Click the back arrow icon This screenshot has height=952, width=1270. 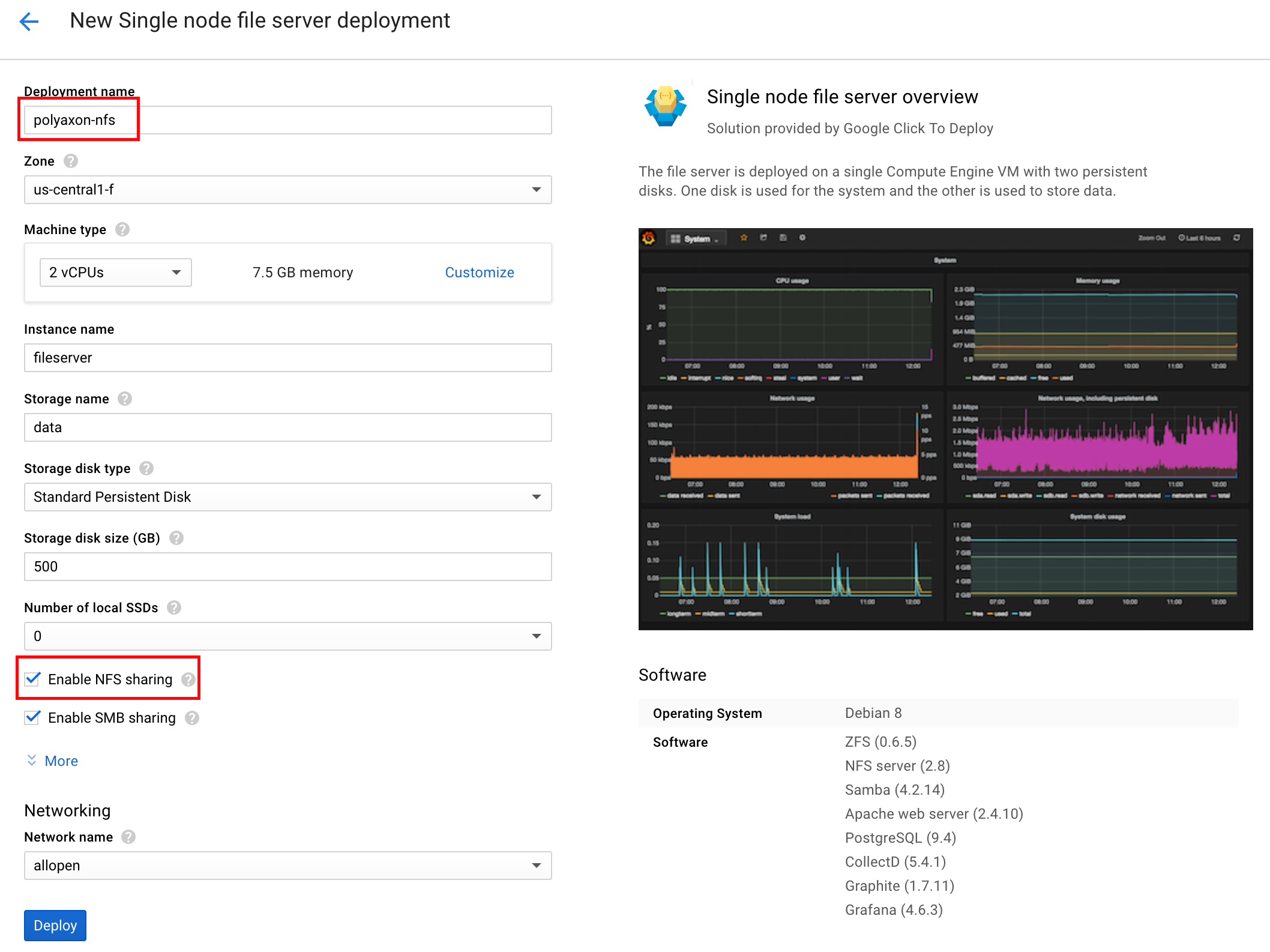[29, 22]
